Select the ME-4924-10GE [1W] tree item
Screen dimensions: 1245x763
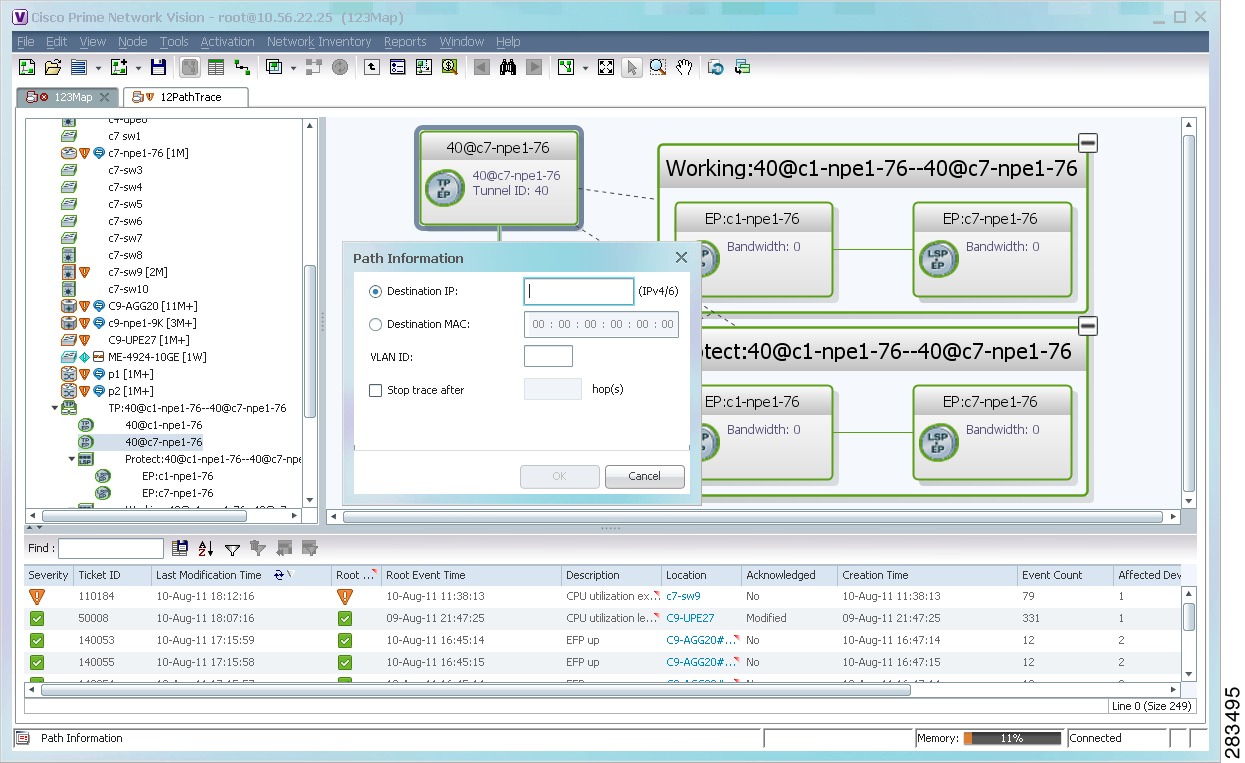tap(157, 357)
